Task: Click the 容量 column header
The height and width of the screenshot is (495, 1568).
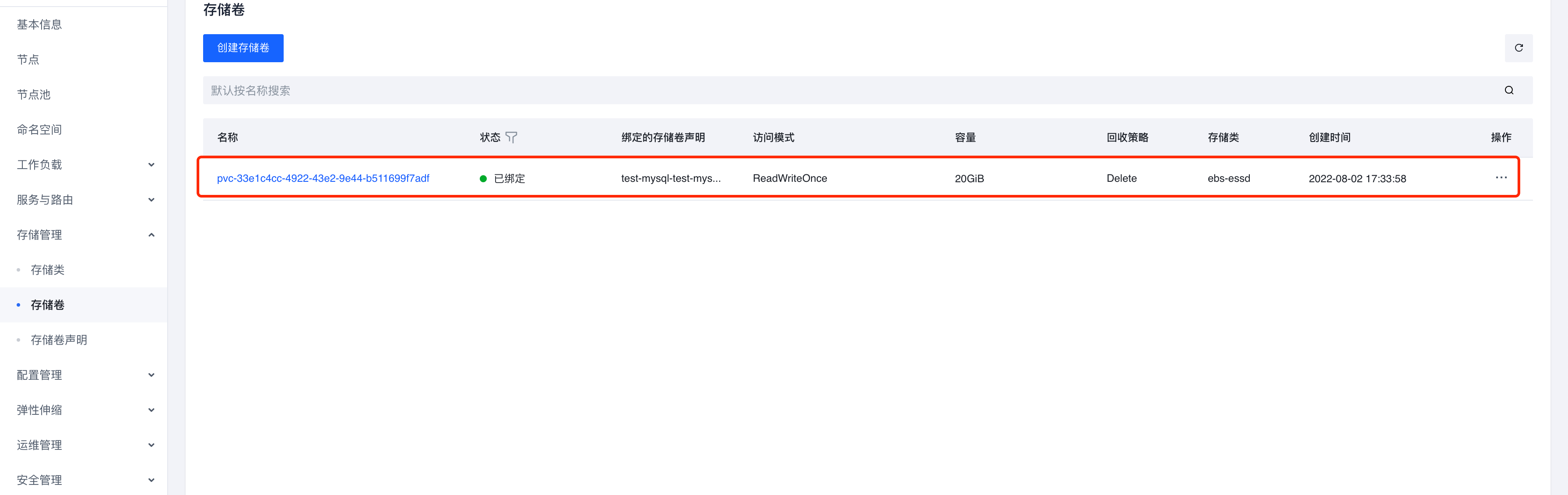Action: tap(965, 138)
